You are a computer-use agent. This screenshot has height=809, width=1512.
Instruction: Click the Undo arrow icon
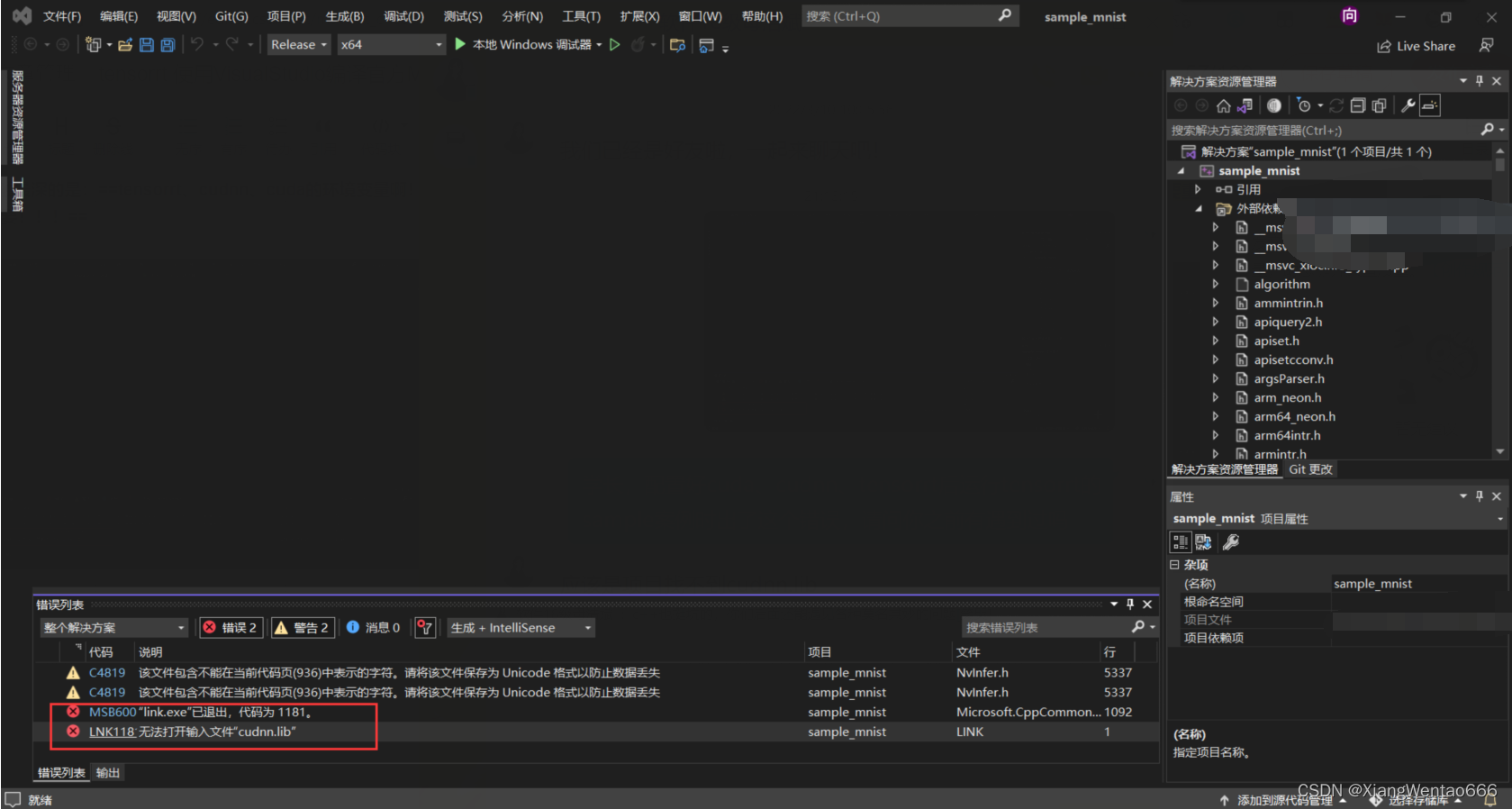point(197,44)
